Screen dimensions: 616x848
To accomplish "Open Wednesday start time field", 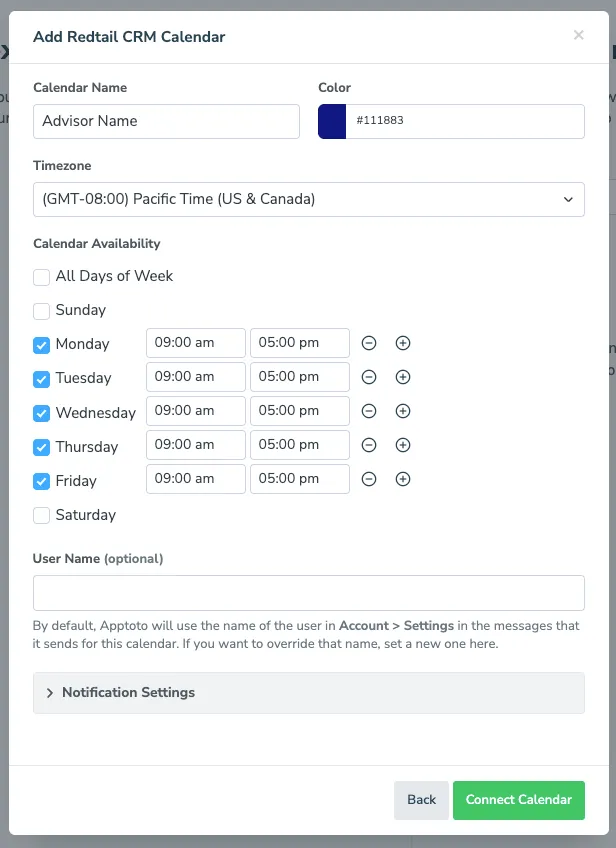I will click(x=196, y=411).
